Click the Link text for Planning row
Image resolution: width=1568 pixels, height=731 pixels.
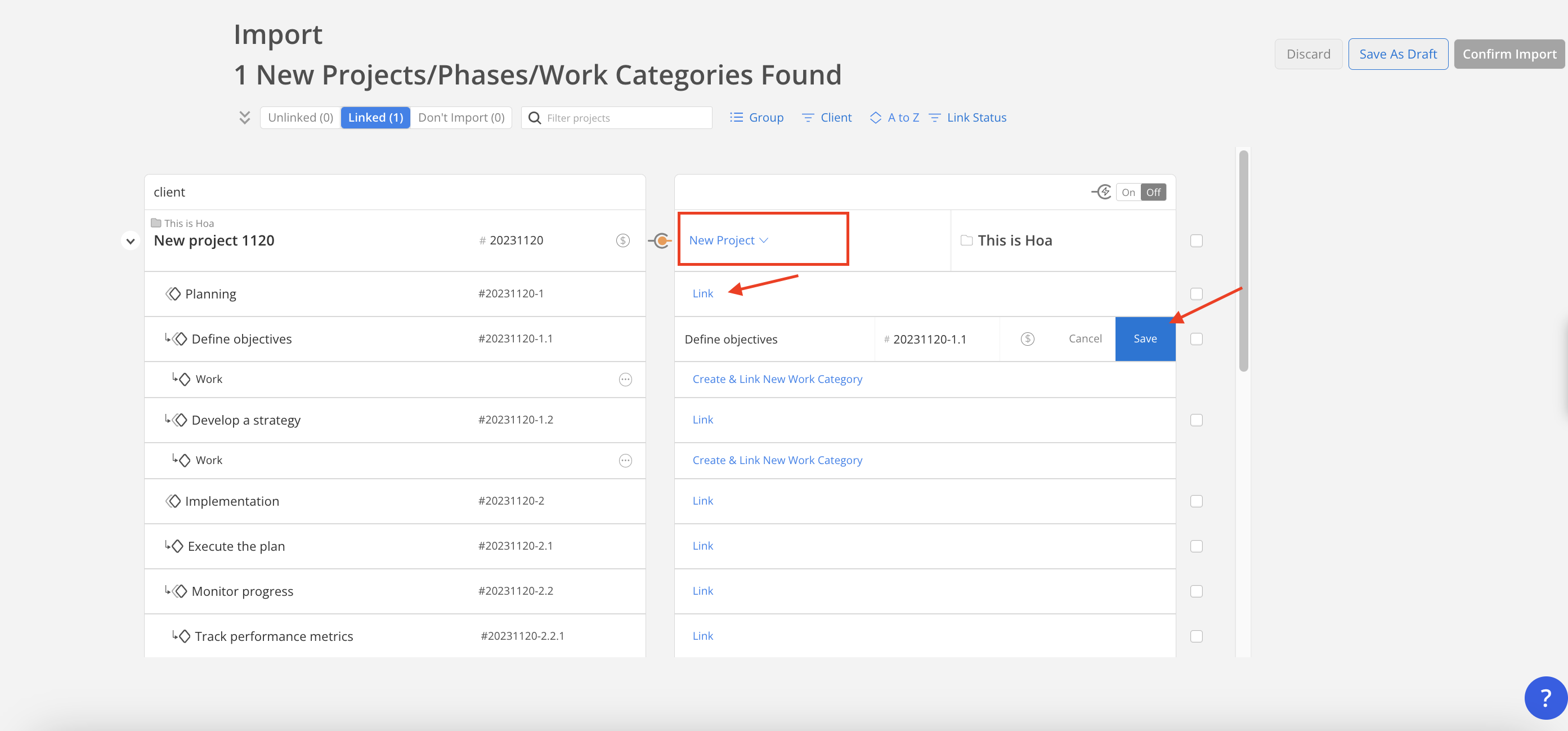[702, 293]
